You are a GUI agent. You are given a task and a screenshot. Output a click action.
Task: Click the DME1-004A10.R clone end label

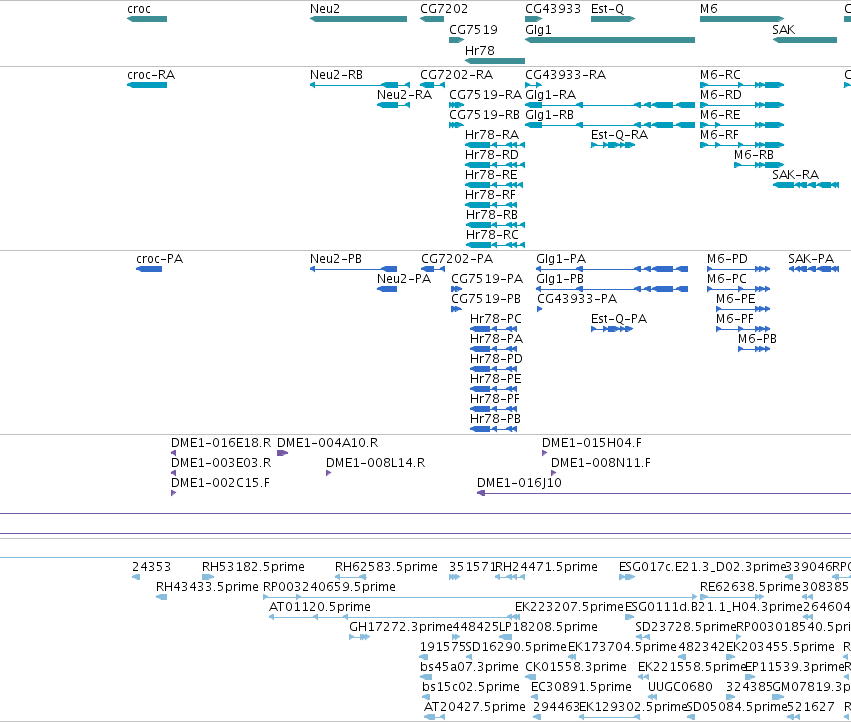click(327, 443)
